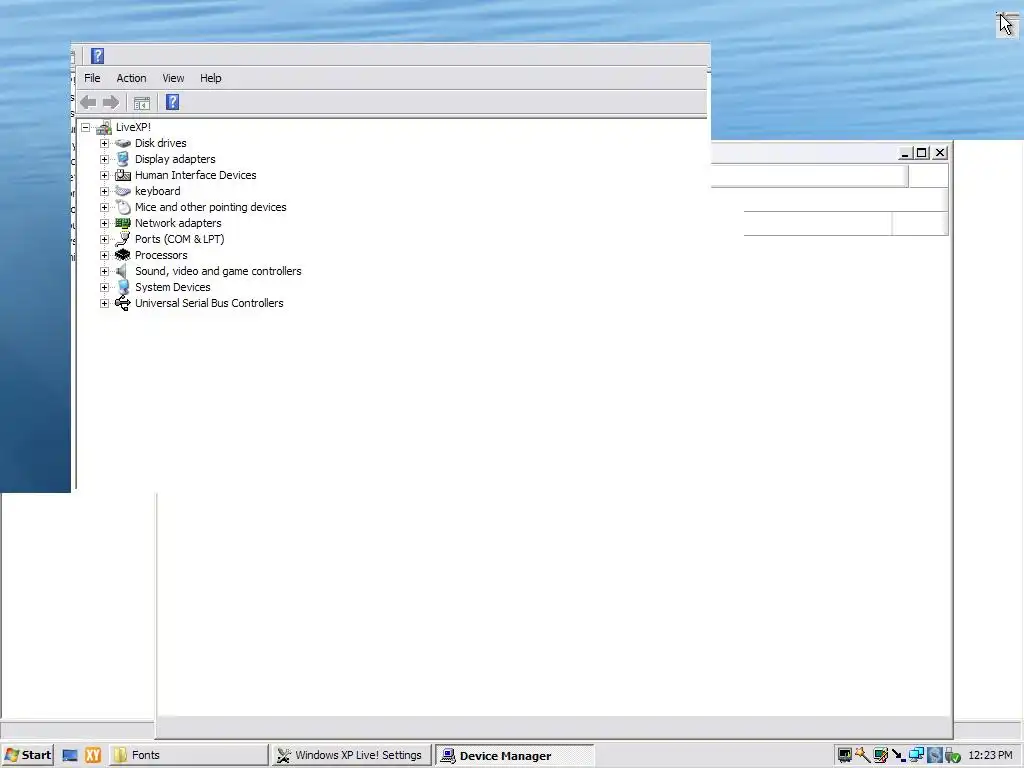Image resolution: width=1024 pixels, height=768 pixels.
Task: Select the LiveXP! computer icon
Action: click(x=104, y=127)
